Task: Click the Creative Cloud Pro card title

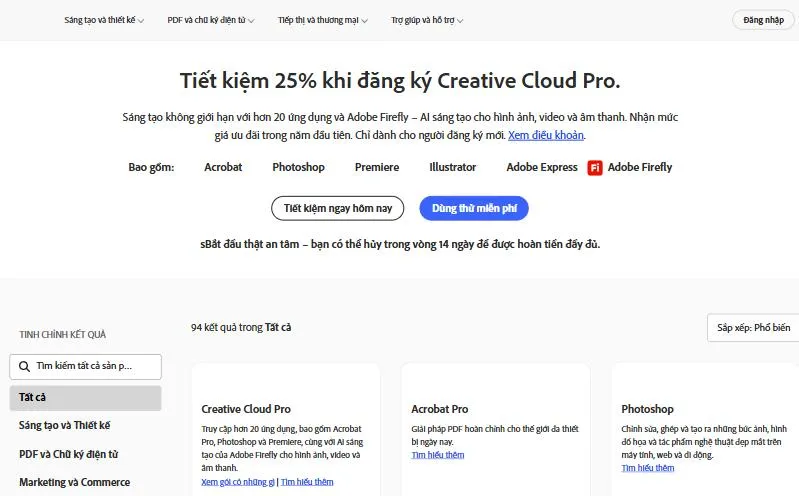Action: tap(246, 409)
